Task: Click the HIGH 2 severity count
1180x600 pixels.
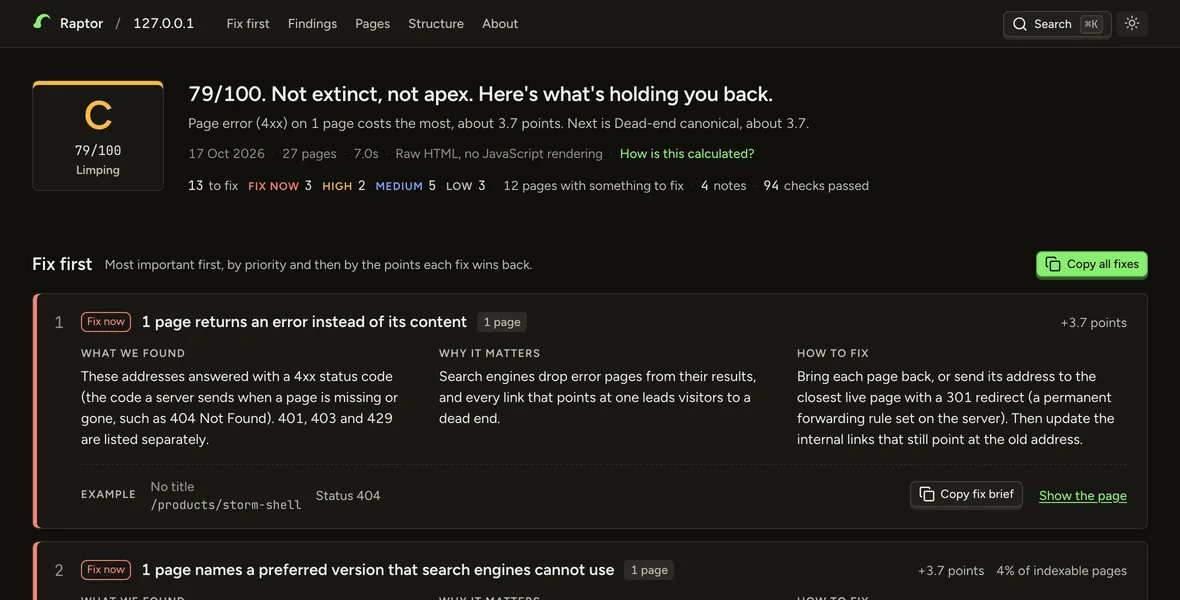Action: coord(344,186)
